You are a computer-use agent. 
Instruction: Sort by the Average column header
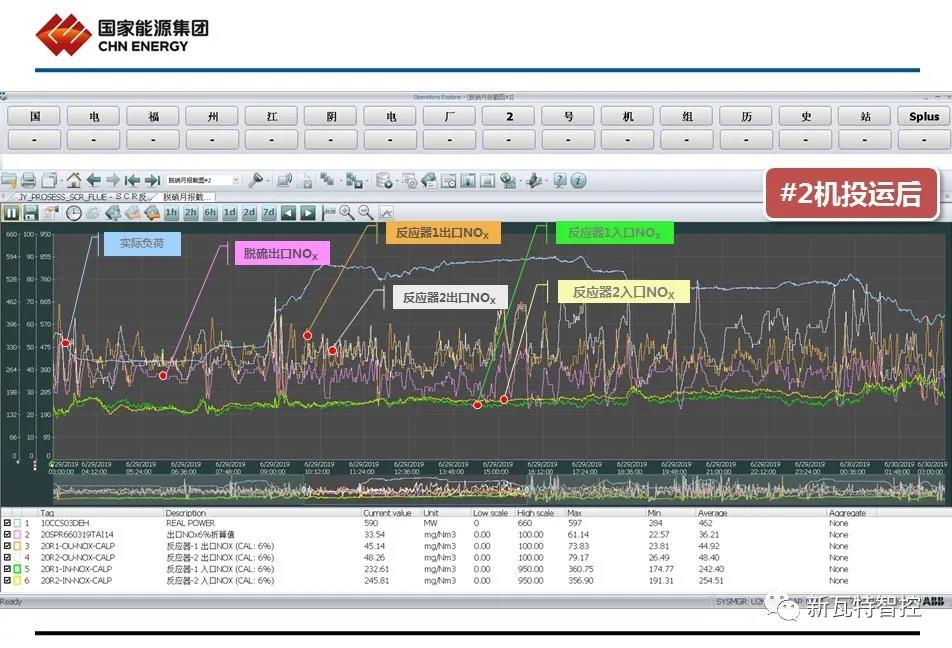click(712, 513)
